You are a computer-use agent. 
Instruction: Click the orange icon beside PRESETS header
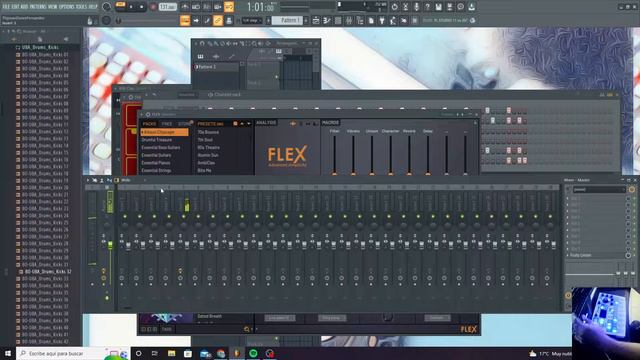tap(235, 124)
